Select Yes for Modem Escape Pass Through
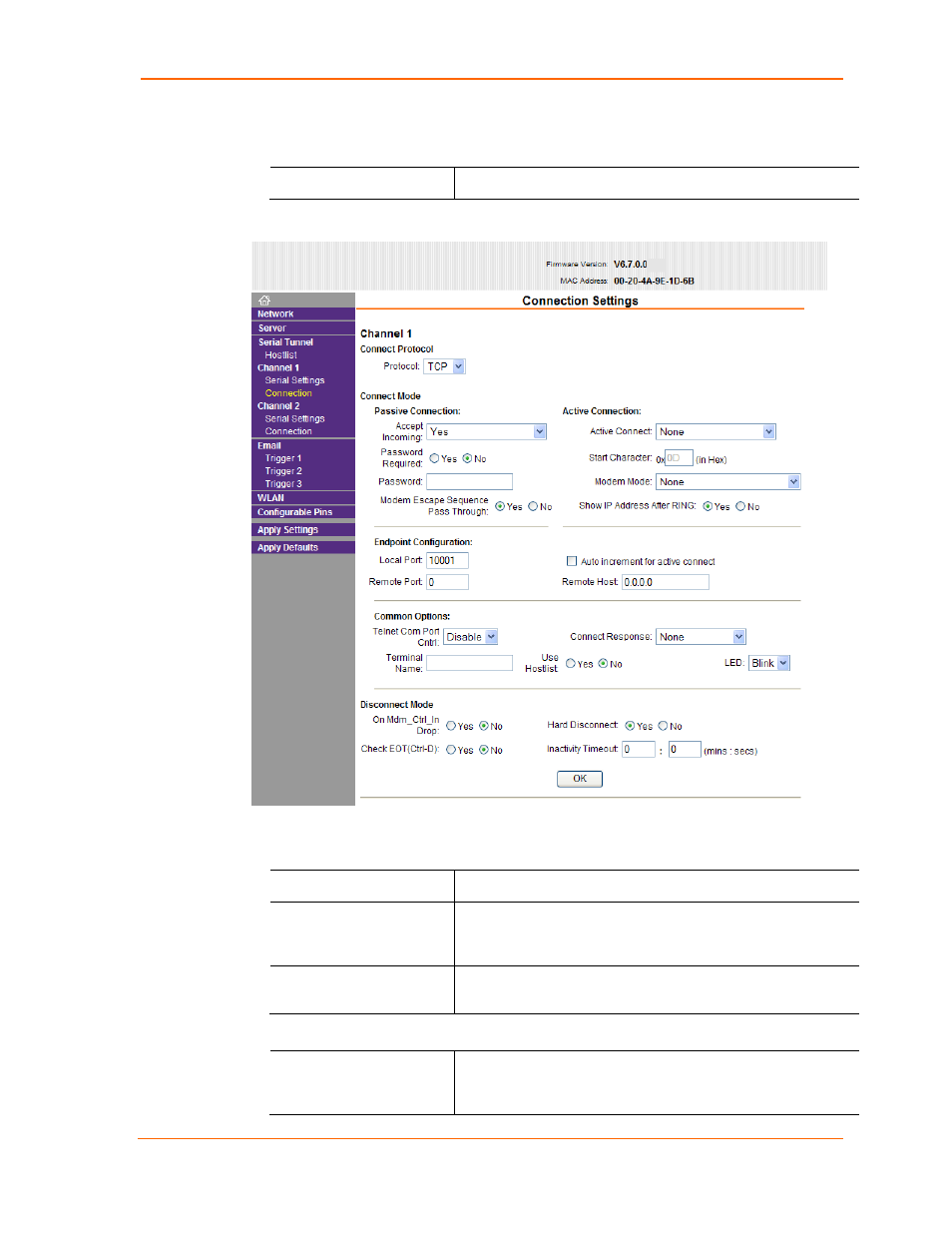Image resolution: width=952 pixels, height=1233 pixels. pyautogui.click(x=500, y=507)
